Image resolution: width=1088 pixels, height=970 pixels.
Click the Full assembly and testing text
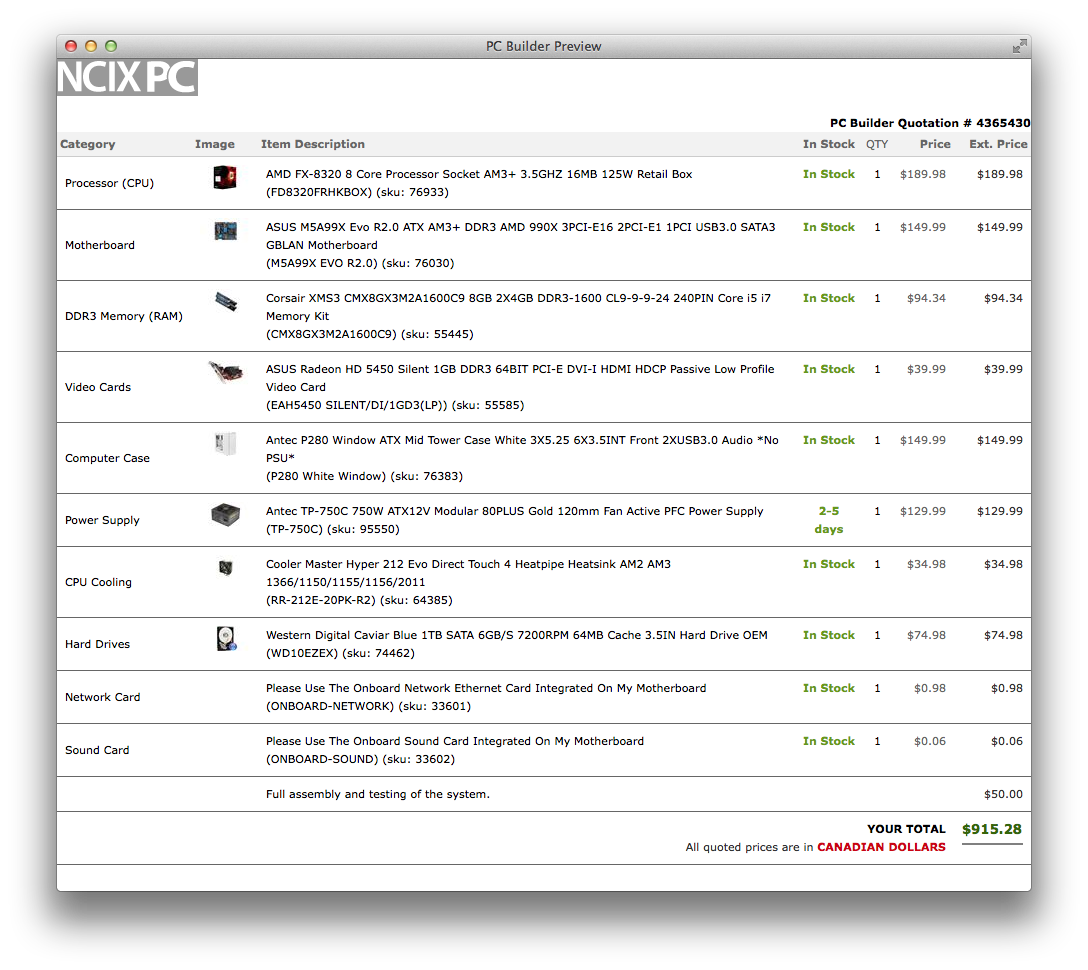[377, 794]
